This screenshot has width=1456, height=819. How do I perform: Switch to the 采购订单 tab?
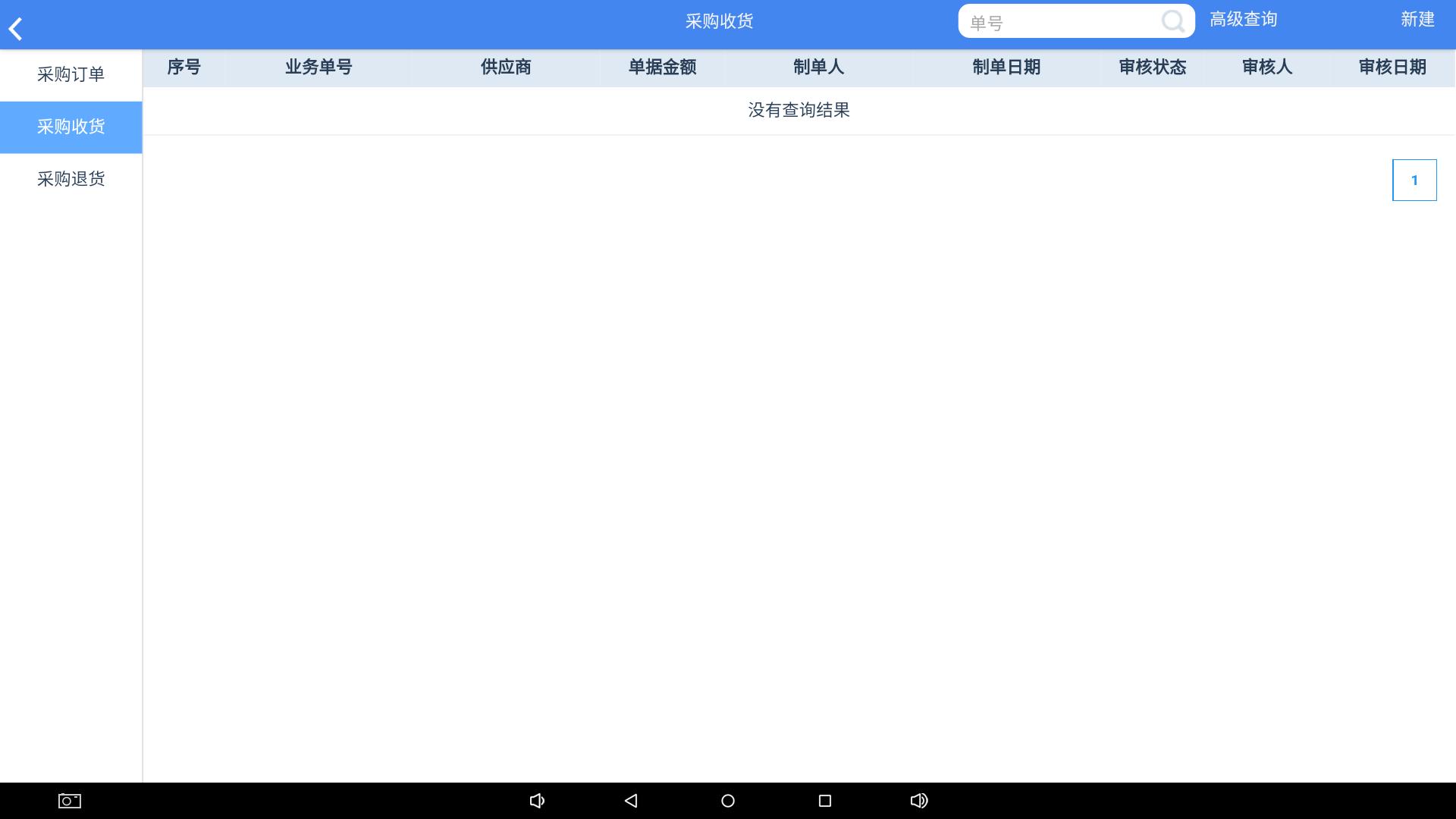tap(71, 74)
